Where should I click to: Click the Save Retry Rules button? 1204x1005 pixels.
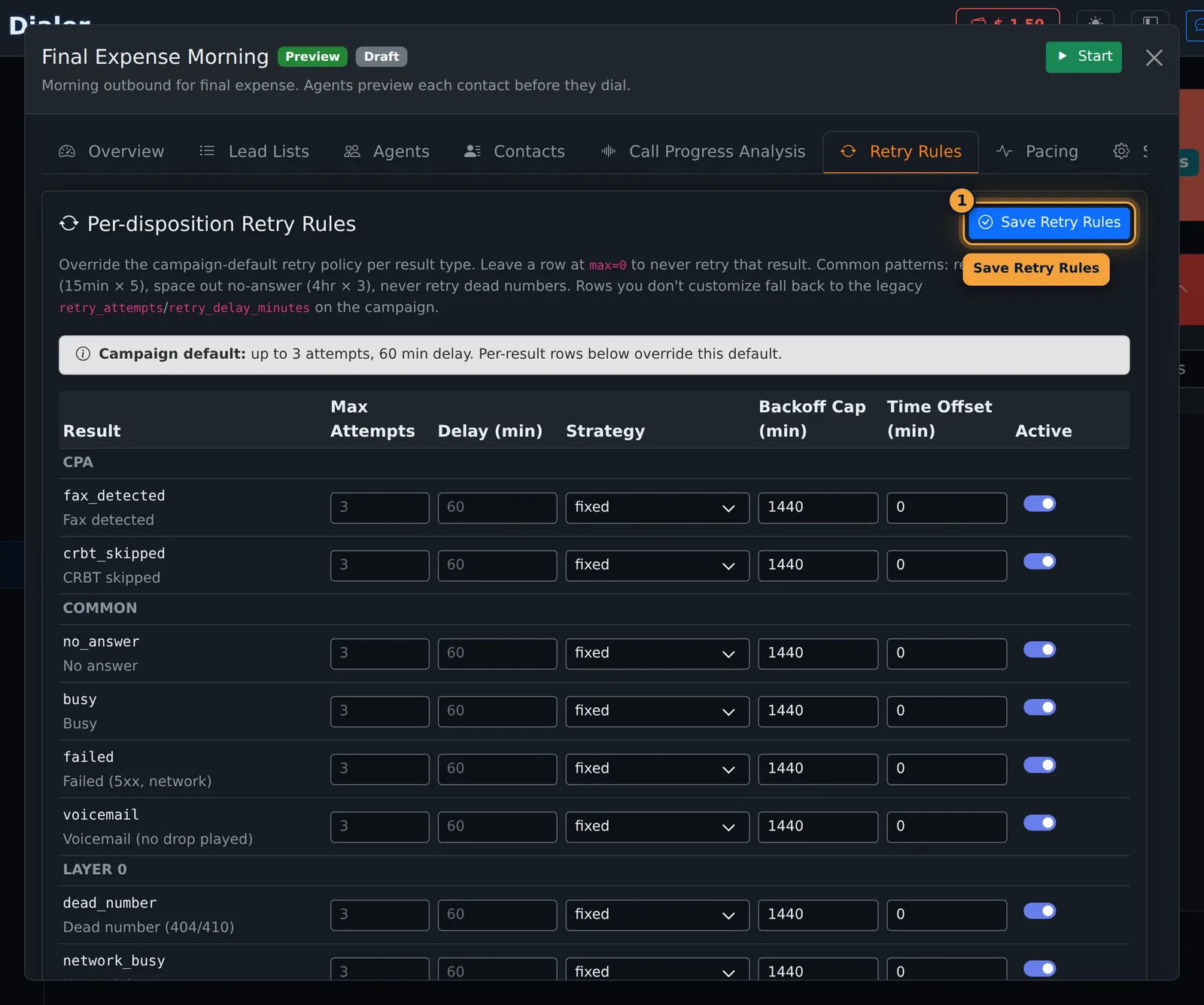coord(1050,223)
